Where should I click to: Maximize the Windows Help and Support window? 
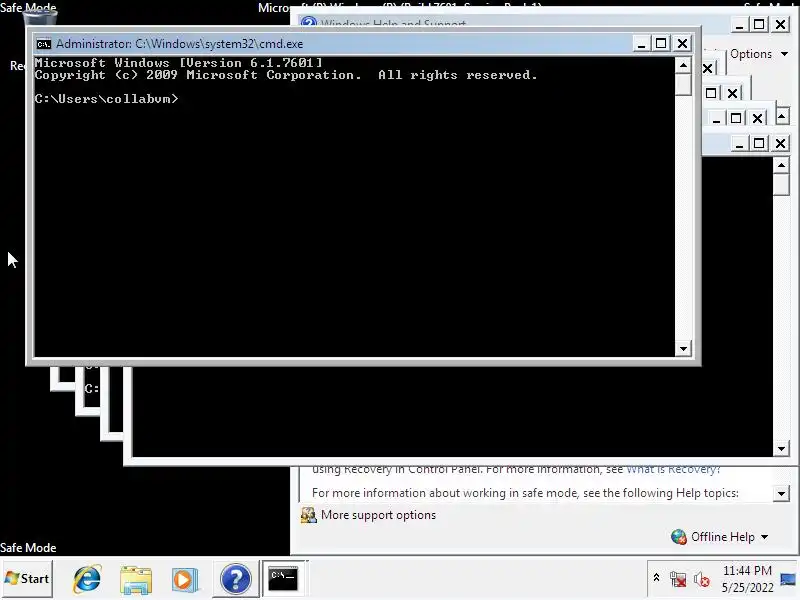[759, 24]
